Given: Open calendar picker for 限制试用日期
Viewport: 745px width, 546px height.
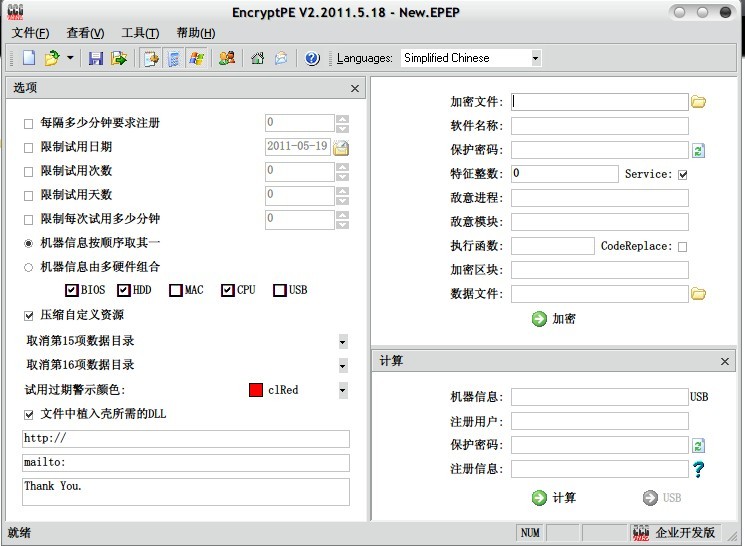Looking at the screenshot, I should 341,148.
